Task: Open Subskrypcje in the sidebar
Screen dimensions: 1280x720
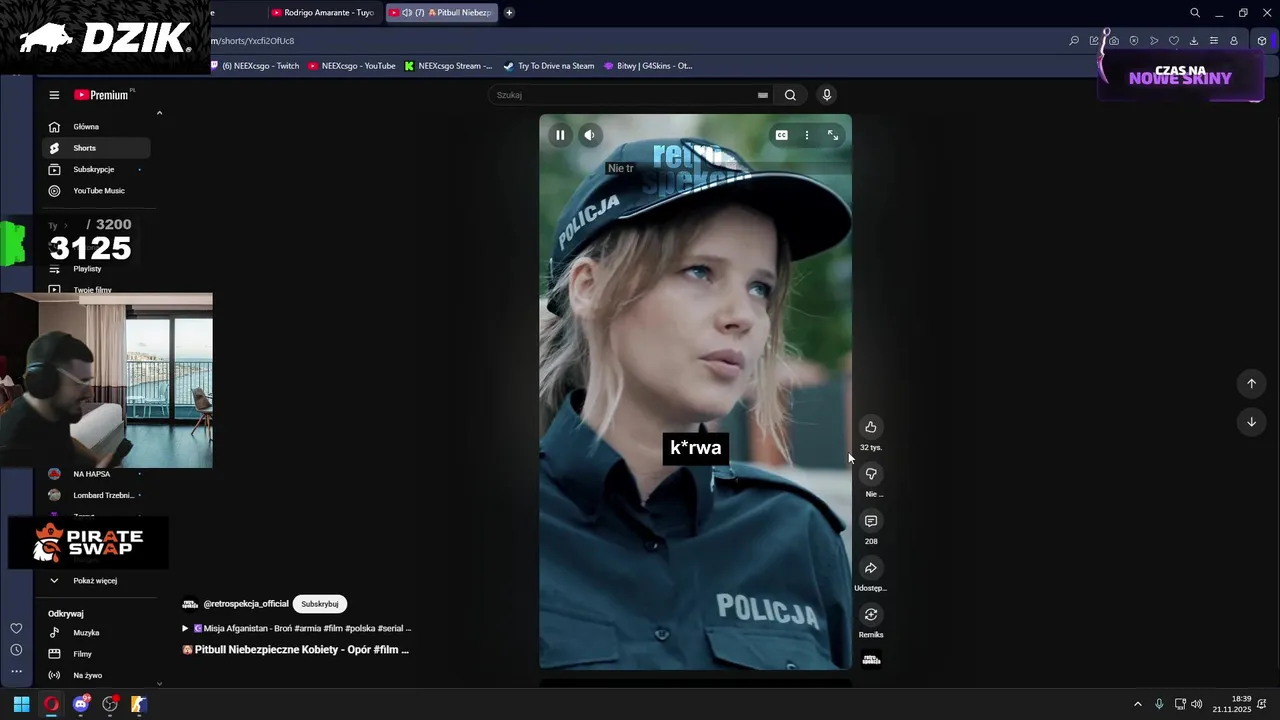Action: click(96, 169)
